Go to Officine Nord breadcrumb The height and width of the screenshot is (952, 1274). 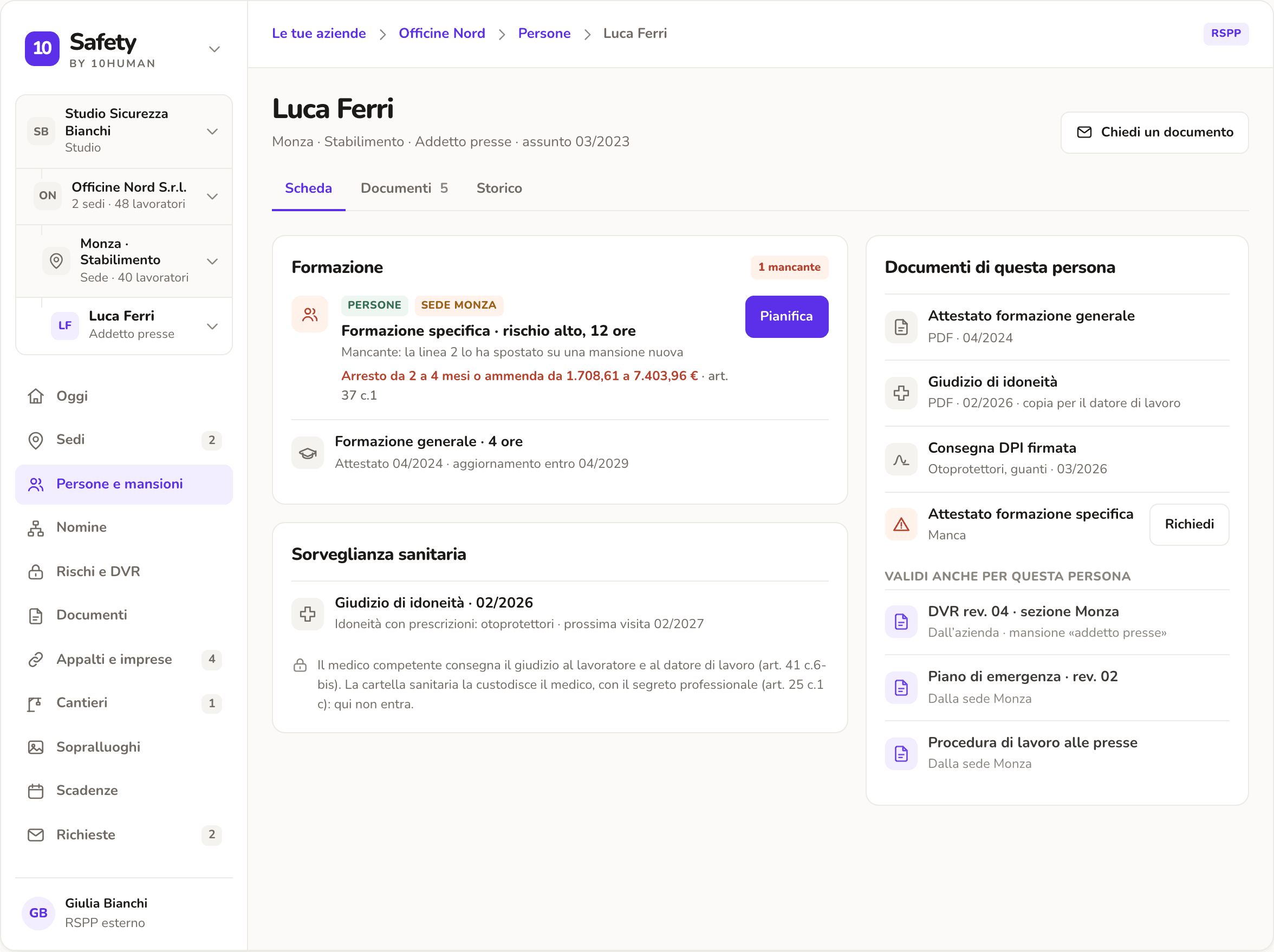coord(442,34)
